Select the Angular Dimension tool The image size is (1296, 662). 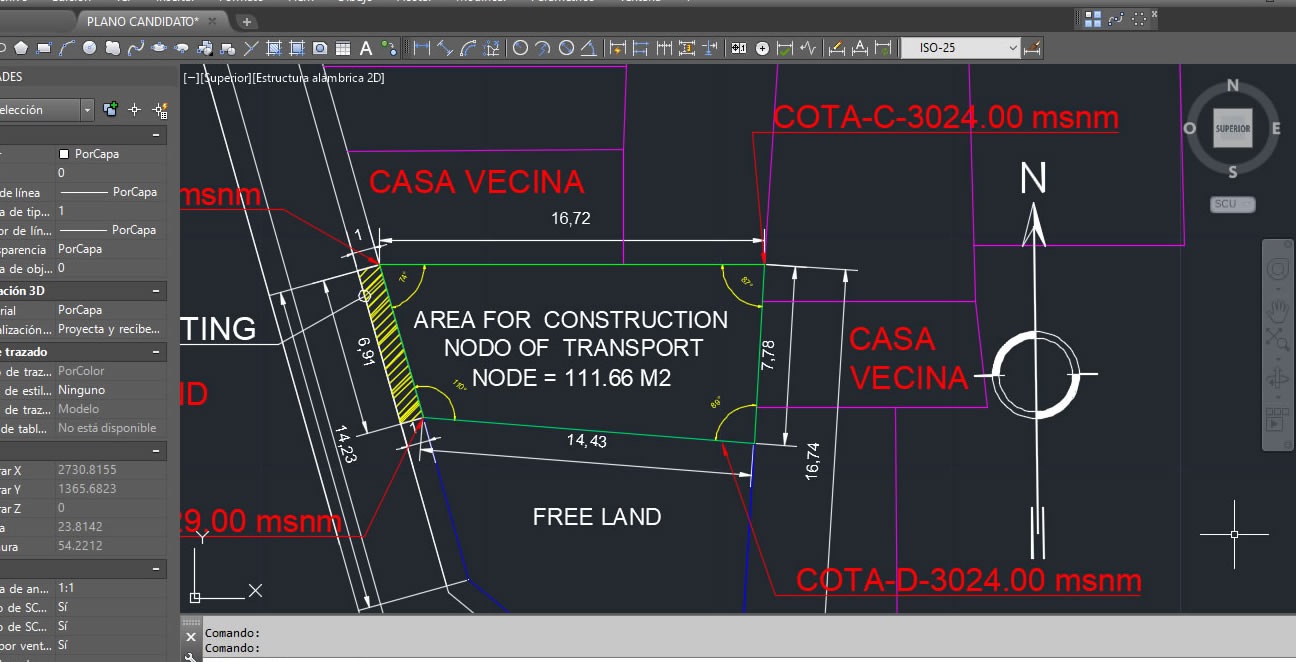(589, 47)
